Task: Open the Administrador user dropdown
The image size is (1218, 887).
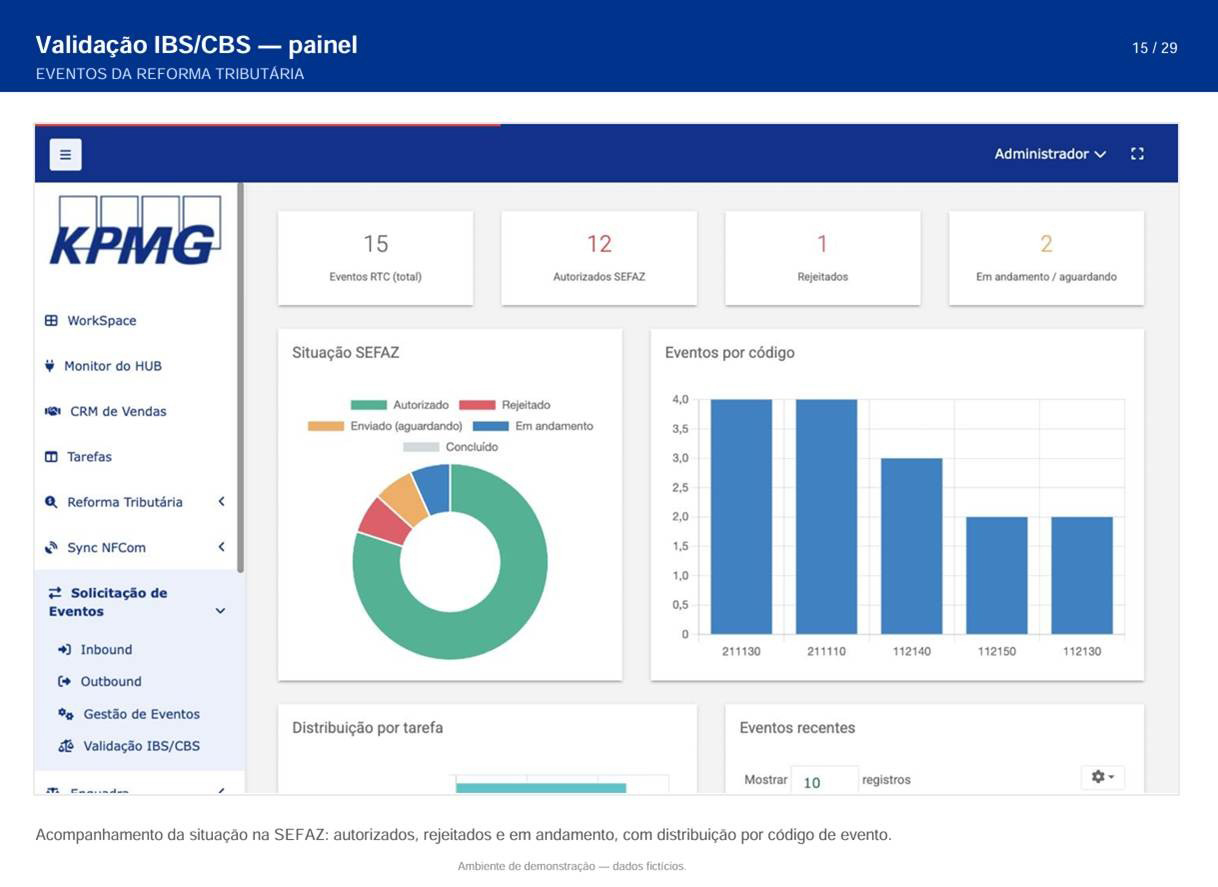Action: (x=1050, y=154)
